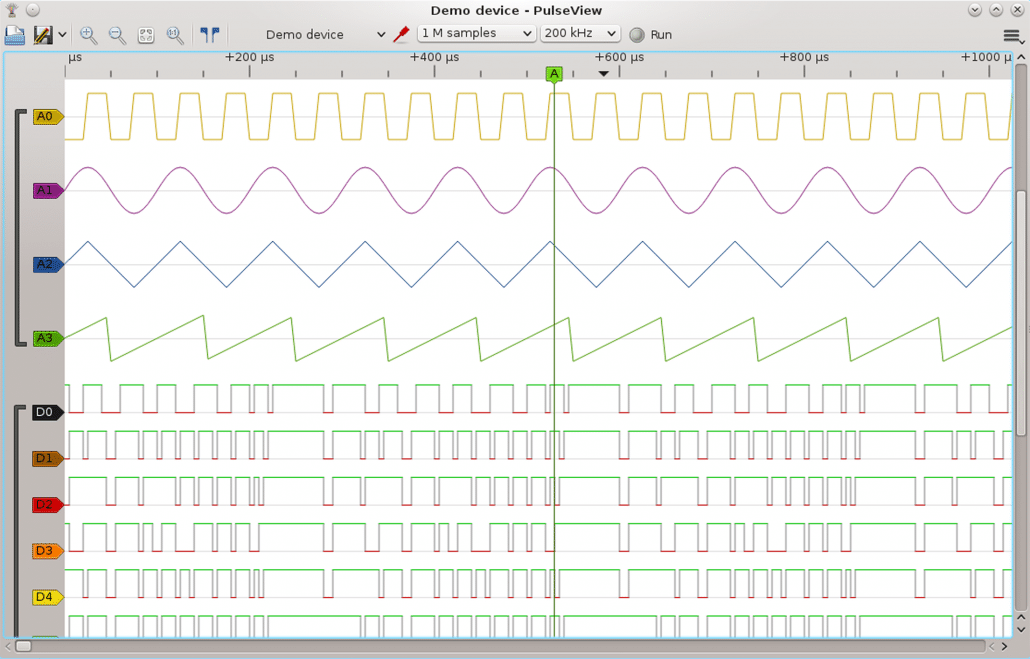Image resolution: width=1030 pixels, height=659 pixels.
Task: Click the +400 µs ruler label
Action: click(434, 57)
